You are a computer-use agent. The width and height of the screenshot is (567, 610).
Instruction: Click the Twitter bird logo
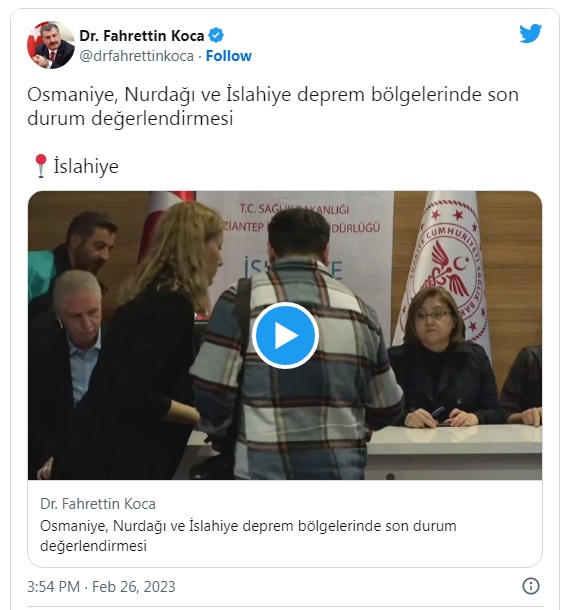point(530,33)
